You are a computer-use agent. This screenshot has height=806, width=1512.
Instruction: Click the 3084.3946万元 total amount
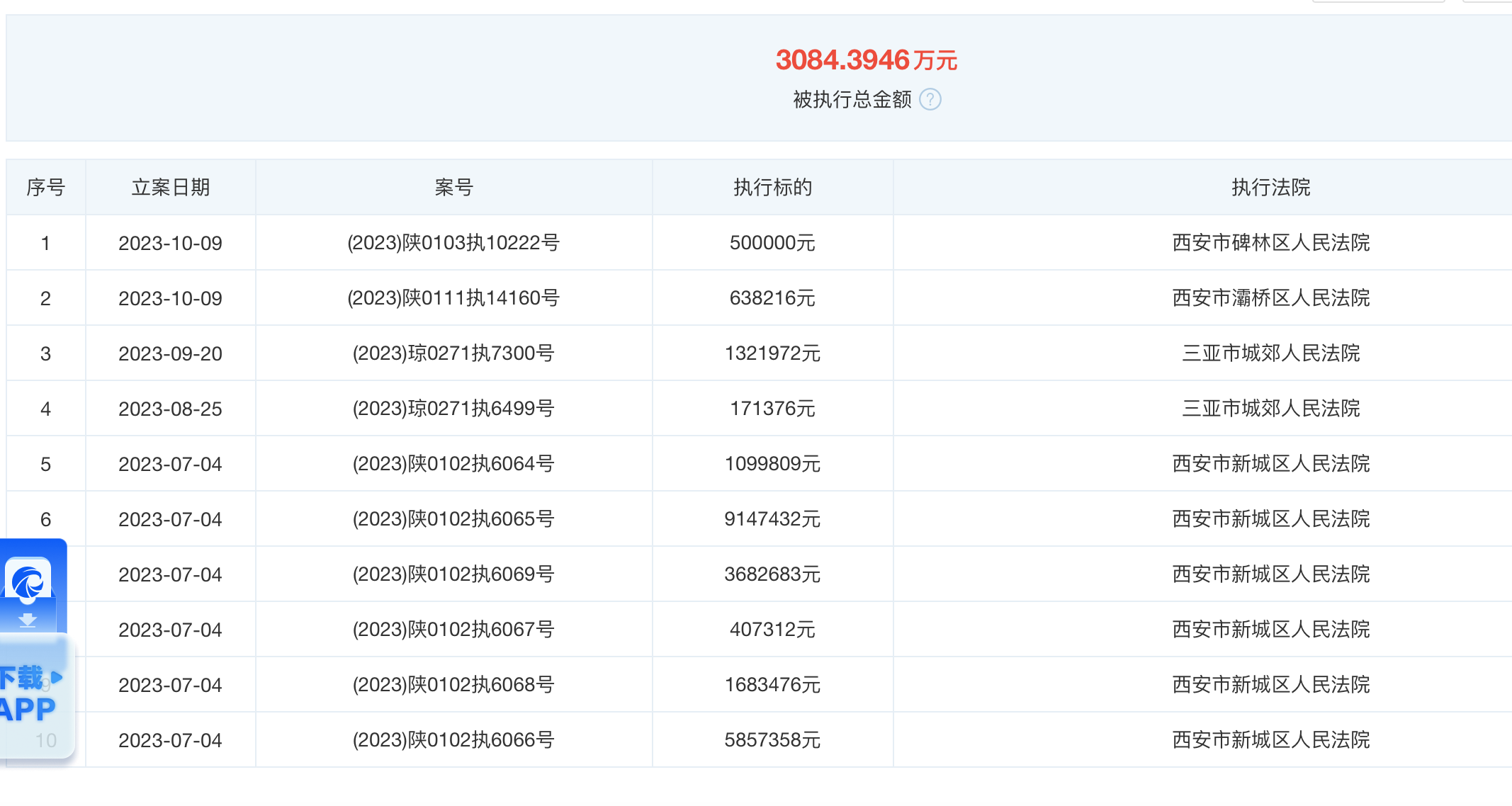866,60
